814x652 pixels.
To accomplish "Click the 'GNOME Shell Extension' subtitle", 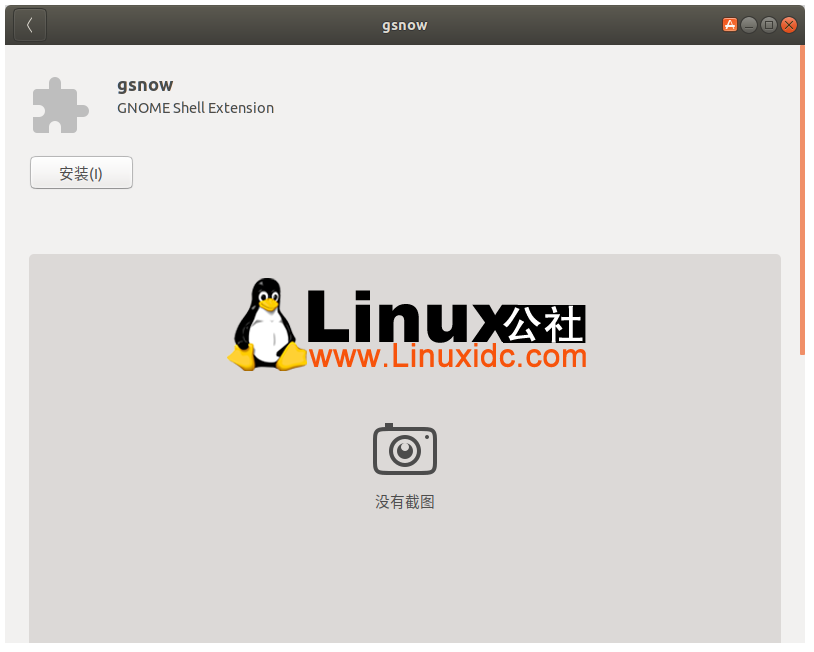I will pyautogui.click(x=195, y=108).
